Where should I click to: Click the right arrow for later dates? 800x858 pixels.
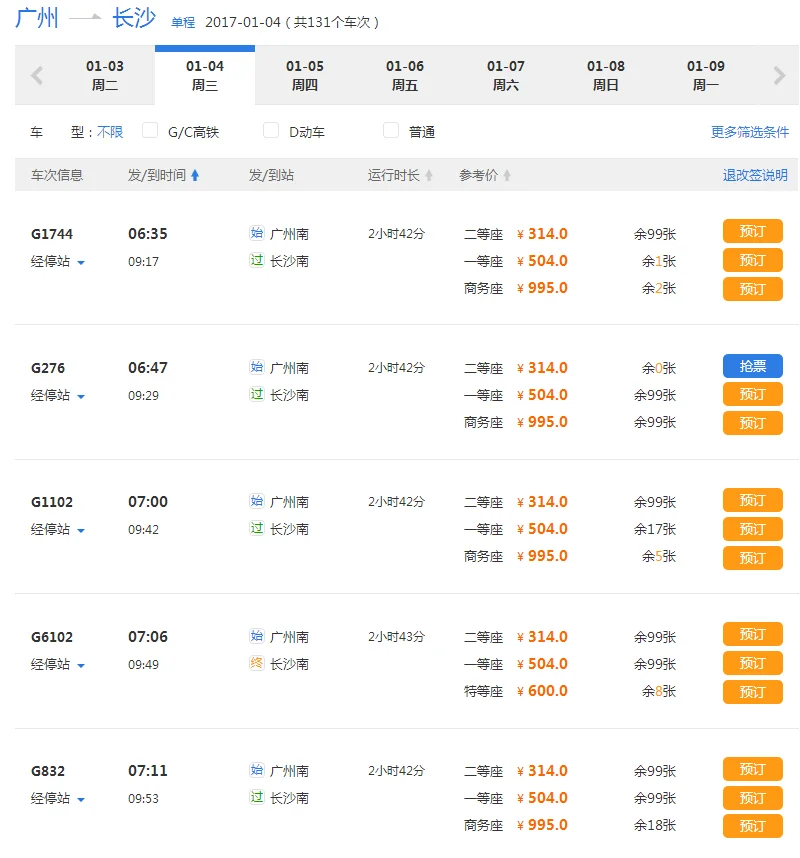coord(778,75)
